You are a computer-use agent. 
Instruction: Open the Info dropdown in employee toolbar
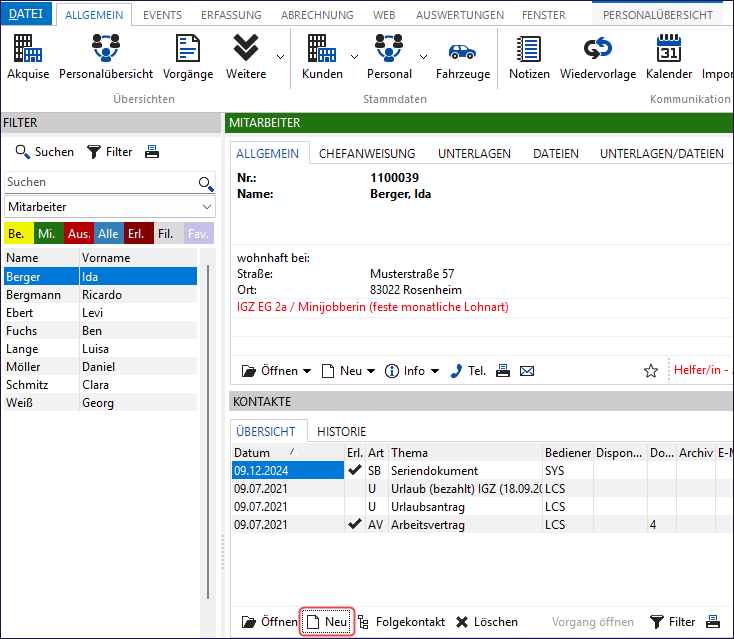click(412, 371)
